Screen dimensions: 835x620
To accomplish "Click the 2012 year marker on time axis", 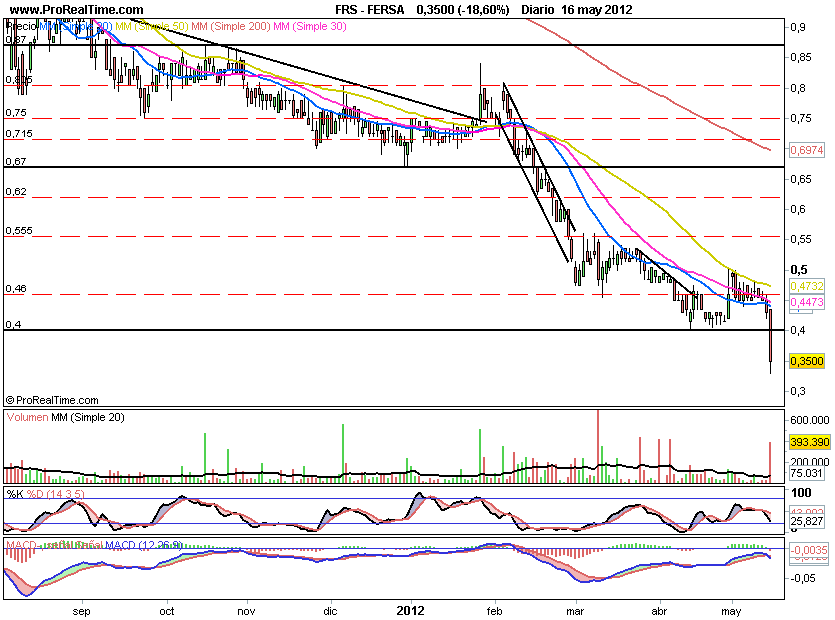I will 412,609.
